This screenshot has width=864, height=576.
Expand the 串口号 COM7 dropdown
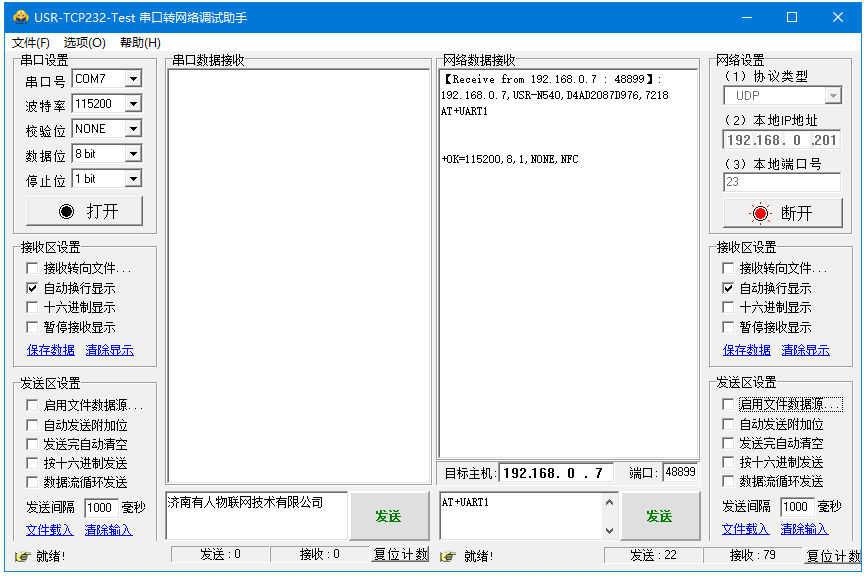133,79
